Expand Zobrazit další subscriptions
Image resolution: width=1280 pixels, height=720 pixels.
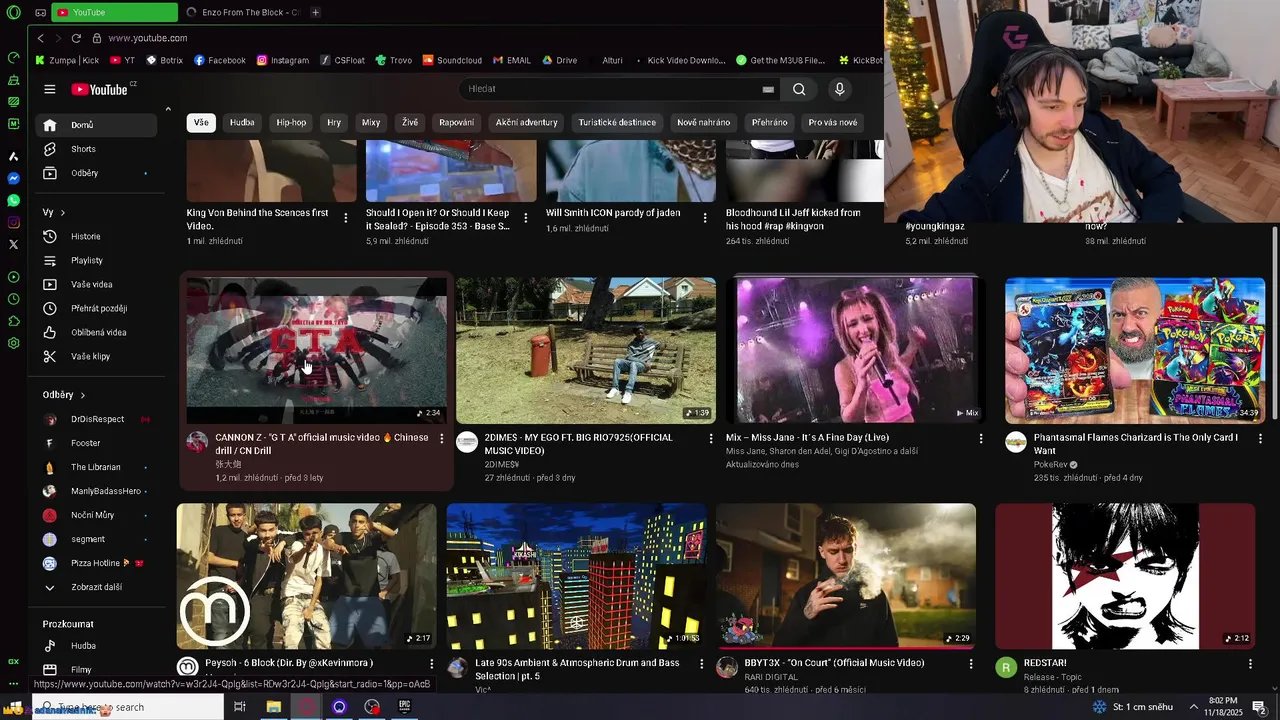(96, 587)
